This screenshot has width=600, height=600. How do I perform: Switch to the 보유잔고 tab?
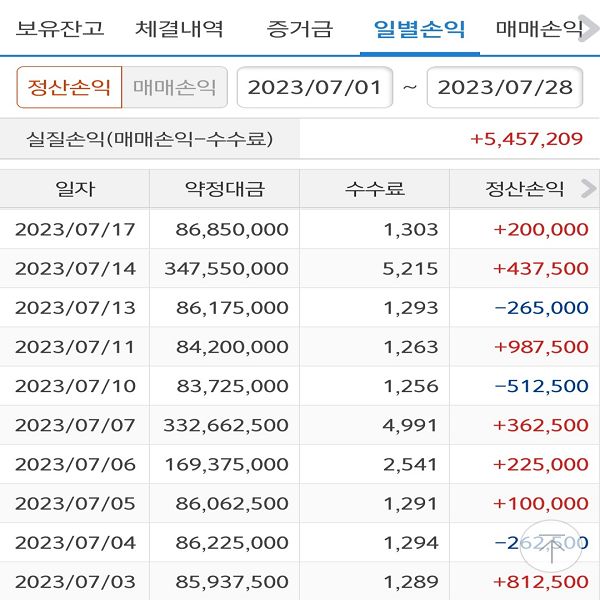(x=60, y=28)
